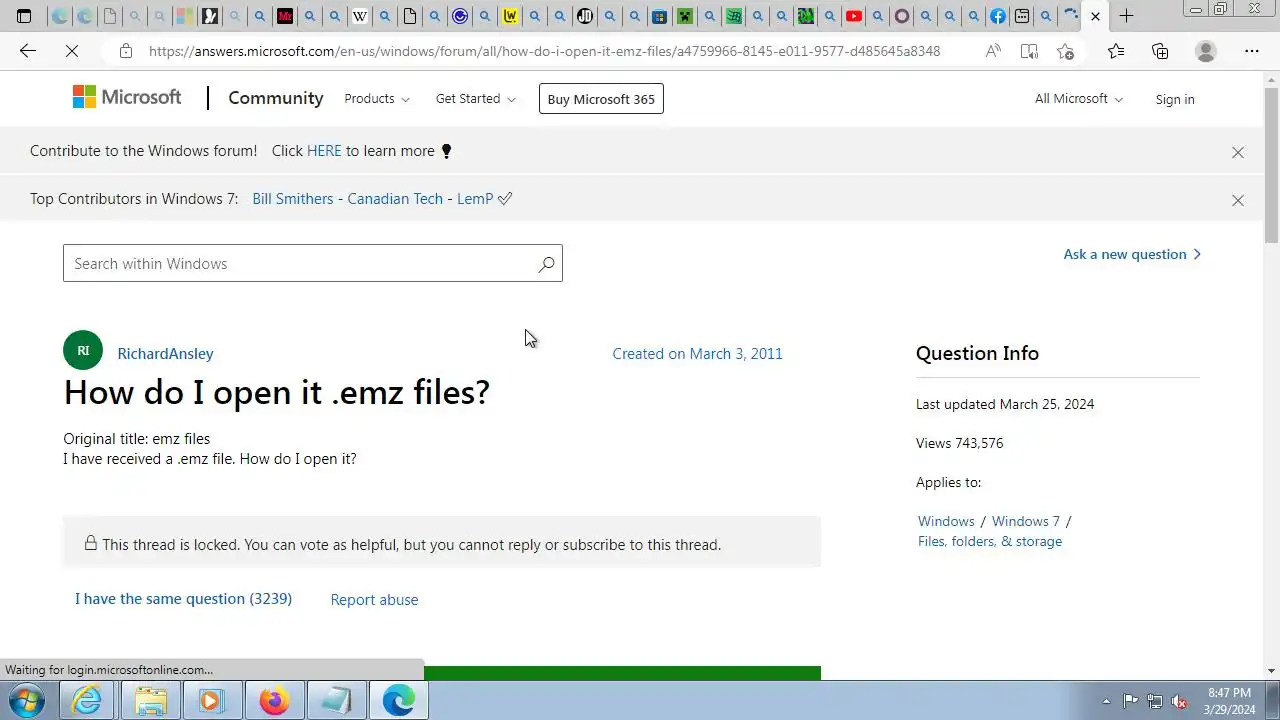The image size is (1280, 720).
Task: Open Microsoft Edge taskbar icon
Action: point(398,700)
